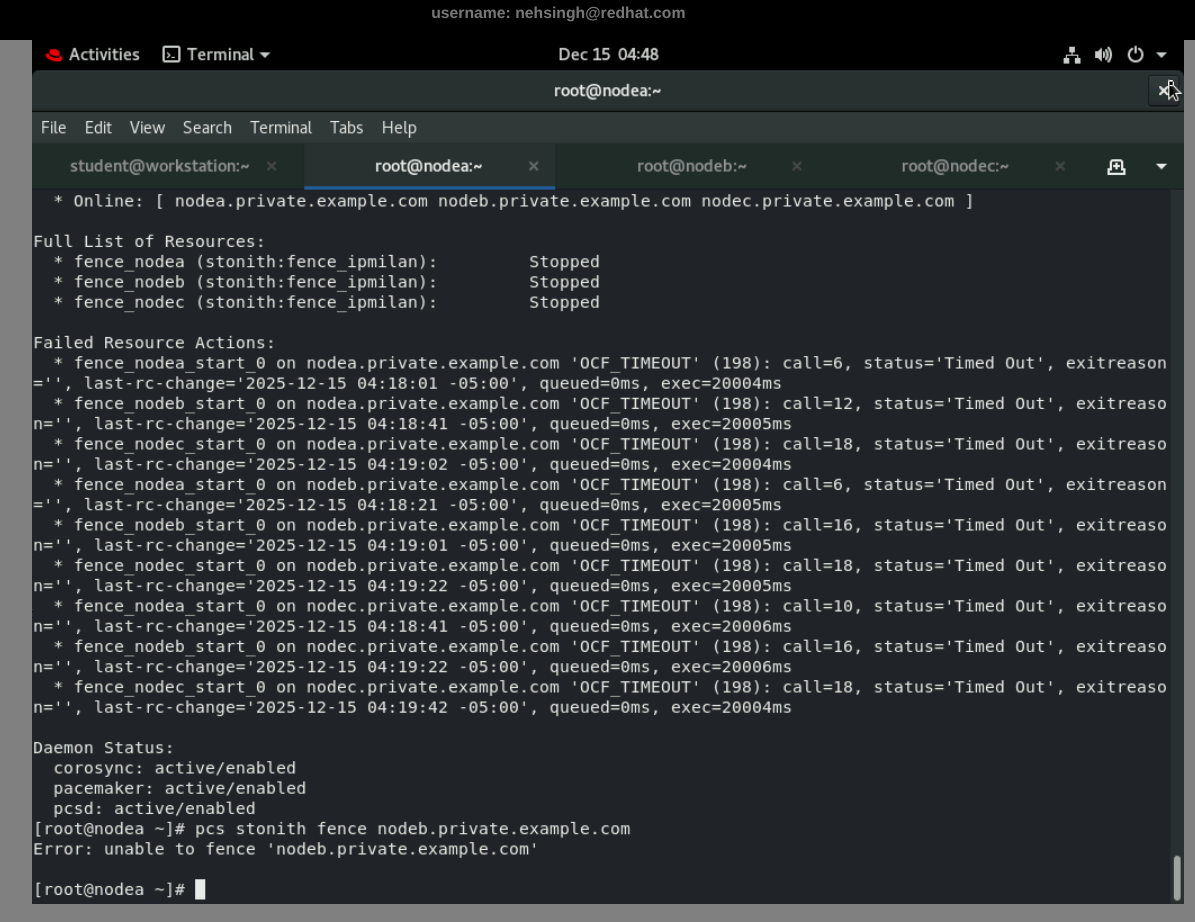Viewport: 1195px width, 922px height.
Task: Switch to root@nodec:~ tab
Action: coord(954,166)
